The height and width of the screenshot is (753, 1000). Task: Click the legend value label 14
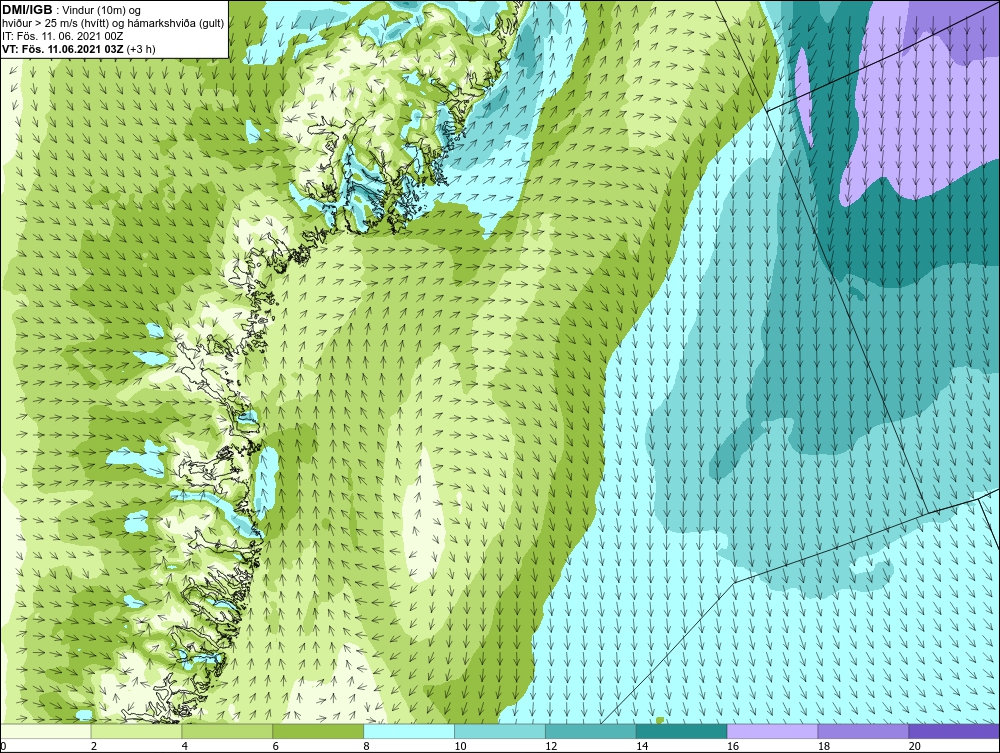(642, 746)
